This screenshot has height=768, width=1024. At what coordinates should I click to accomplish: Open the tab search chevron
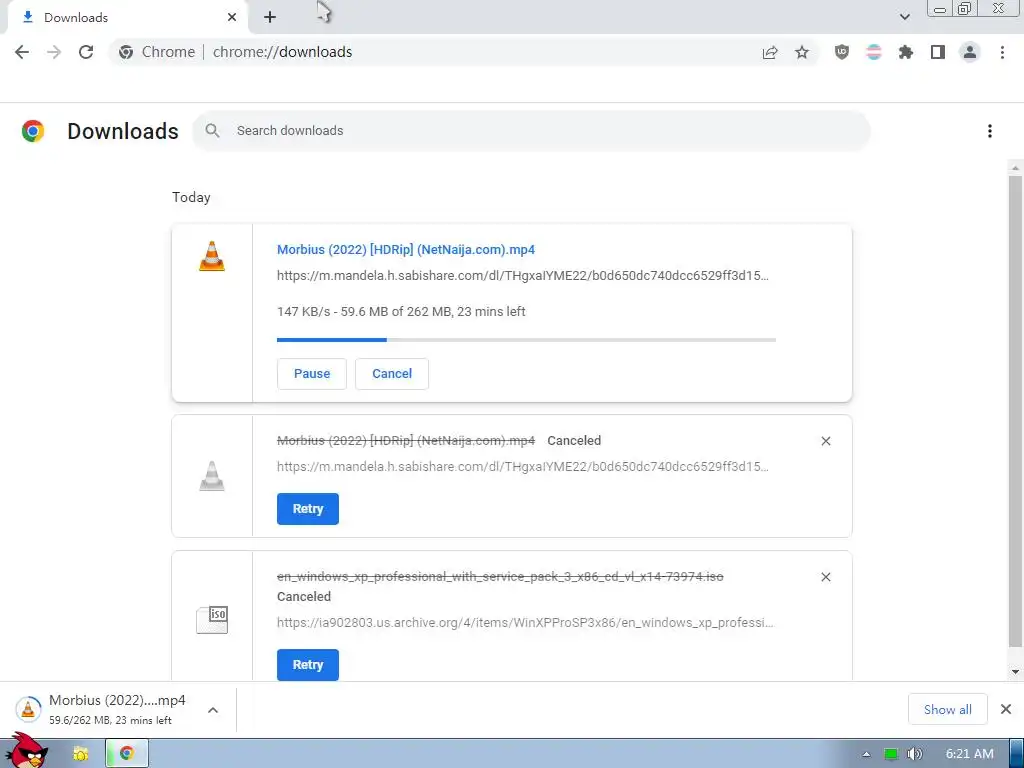click(x=904, y=17)
